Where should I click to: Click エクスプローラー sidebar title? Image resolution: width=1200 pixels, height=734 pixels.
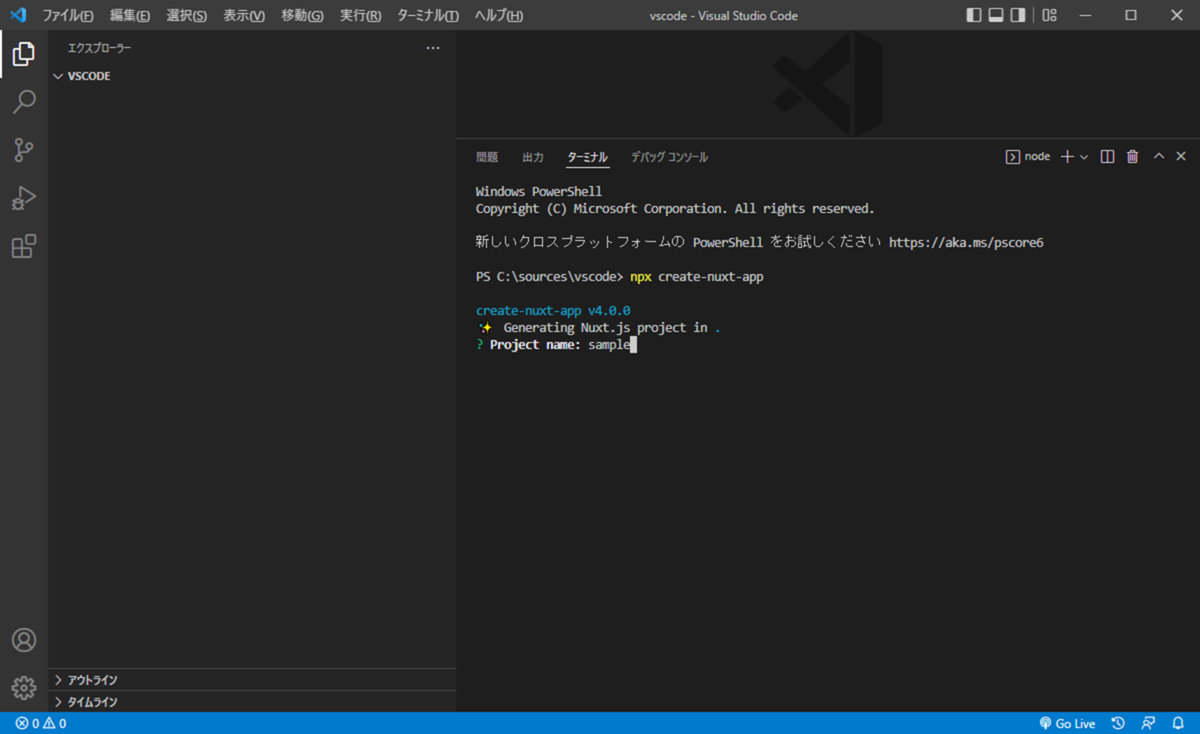99,48
